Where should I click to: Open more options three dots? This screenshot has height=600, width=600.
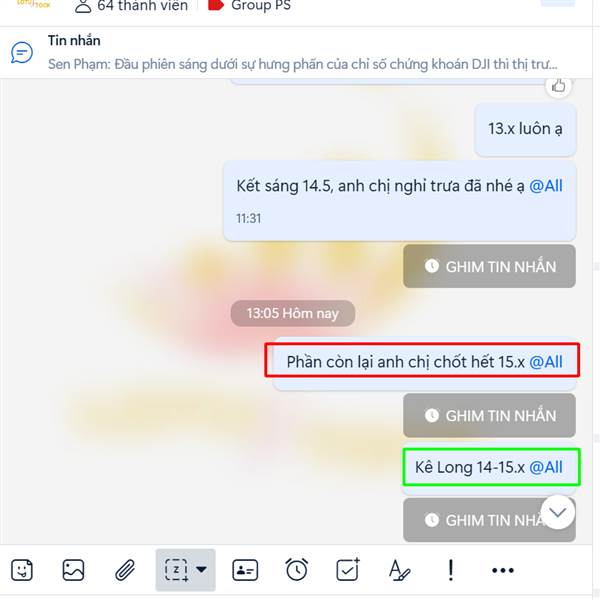point(503,571)
